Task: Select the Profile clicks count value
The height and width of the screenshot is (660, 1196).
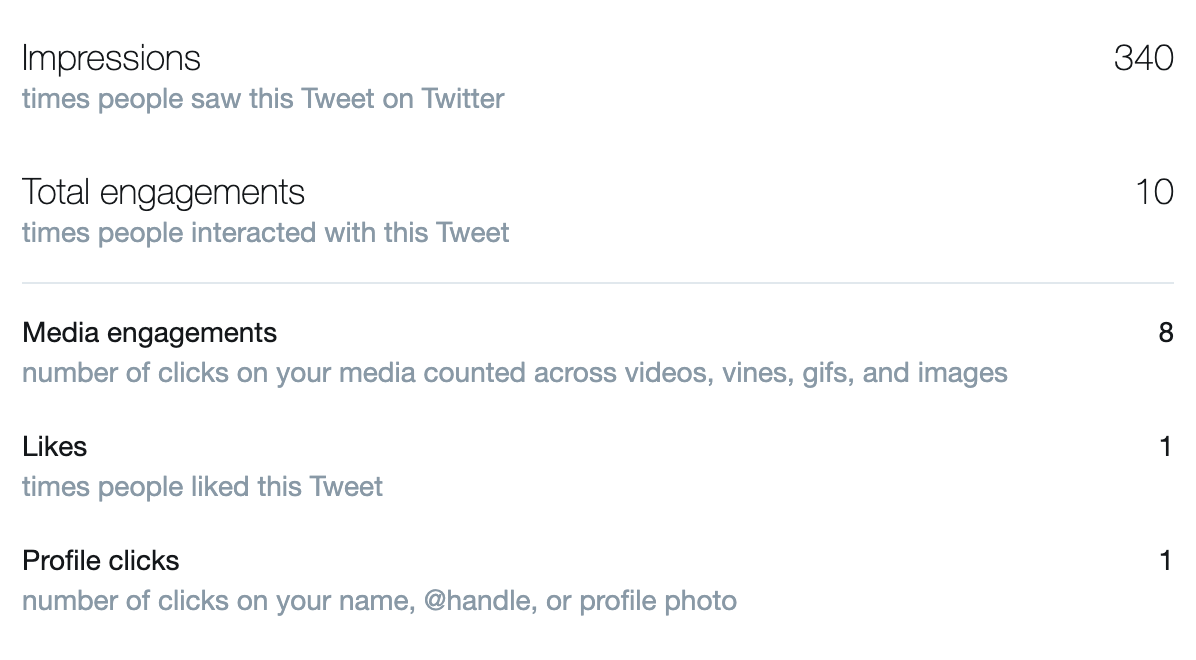Action: (x=1165, y=560)
